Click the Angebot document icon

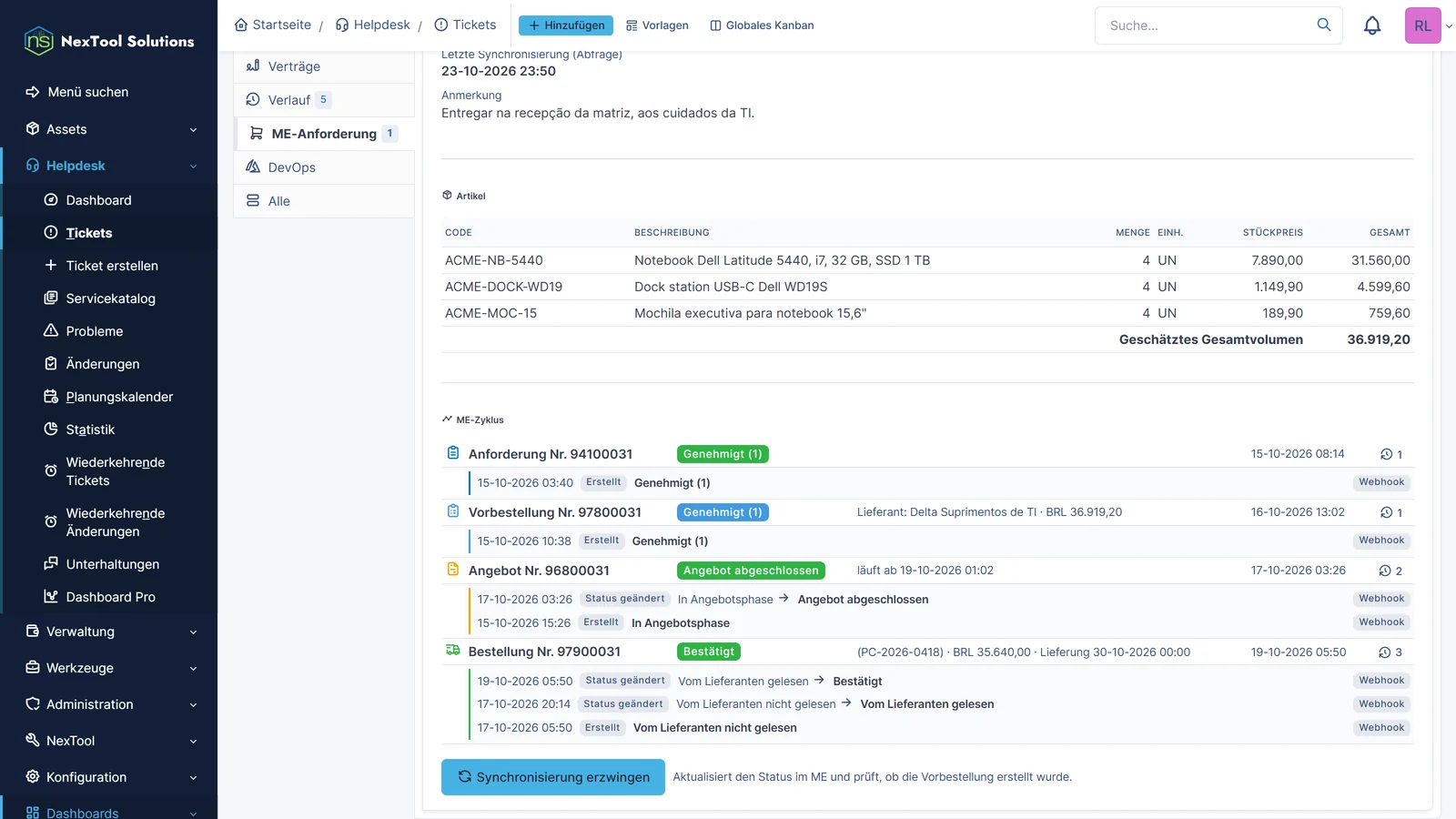[x=453, y=570]
